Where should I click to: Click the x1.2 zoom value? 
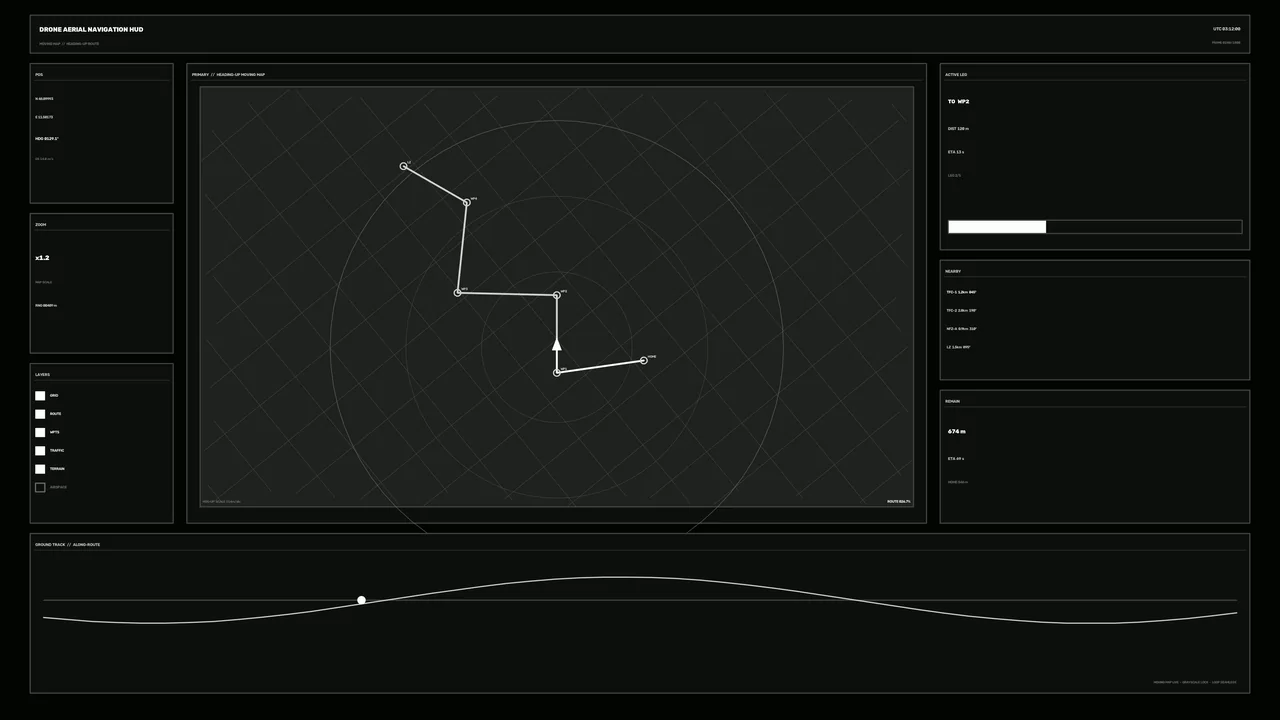pyautogui.click(x=42, y=258)
